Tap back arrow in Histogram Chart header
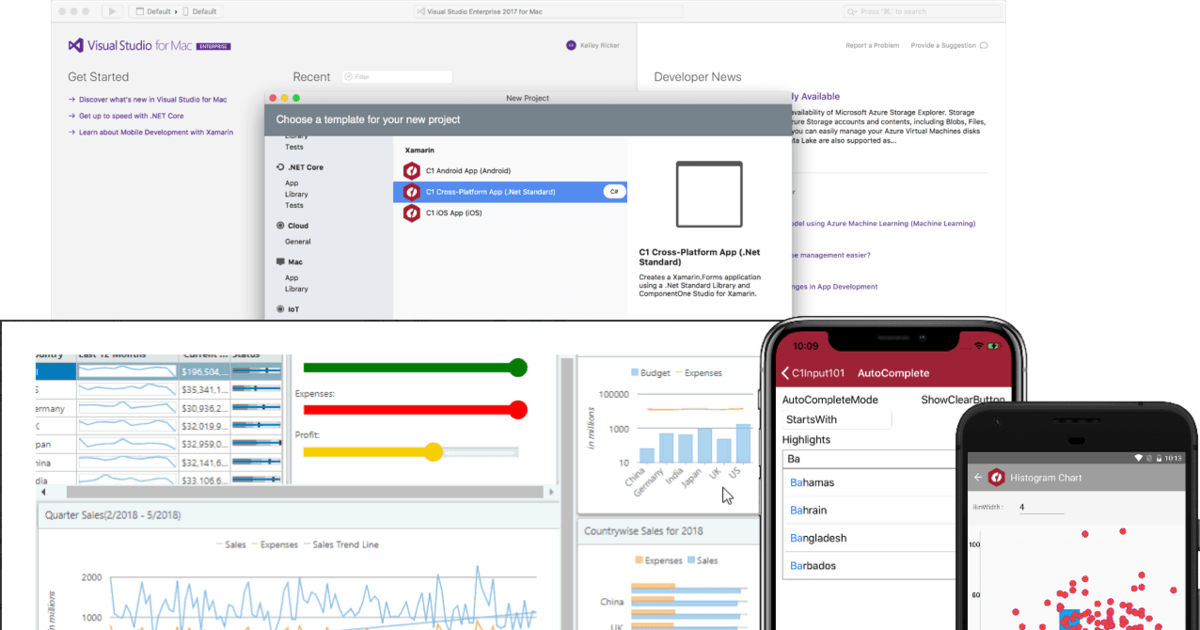1200x630 pixels. tap(978, 478)
